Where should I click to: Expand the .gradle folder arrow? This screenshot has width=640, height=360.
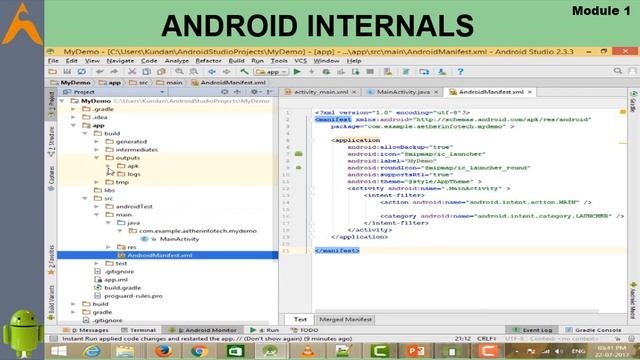coord(73,109)
